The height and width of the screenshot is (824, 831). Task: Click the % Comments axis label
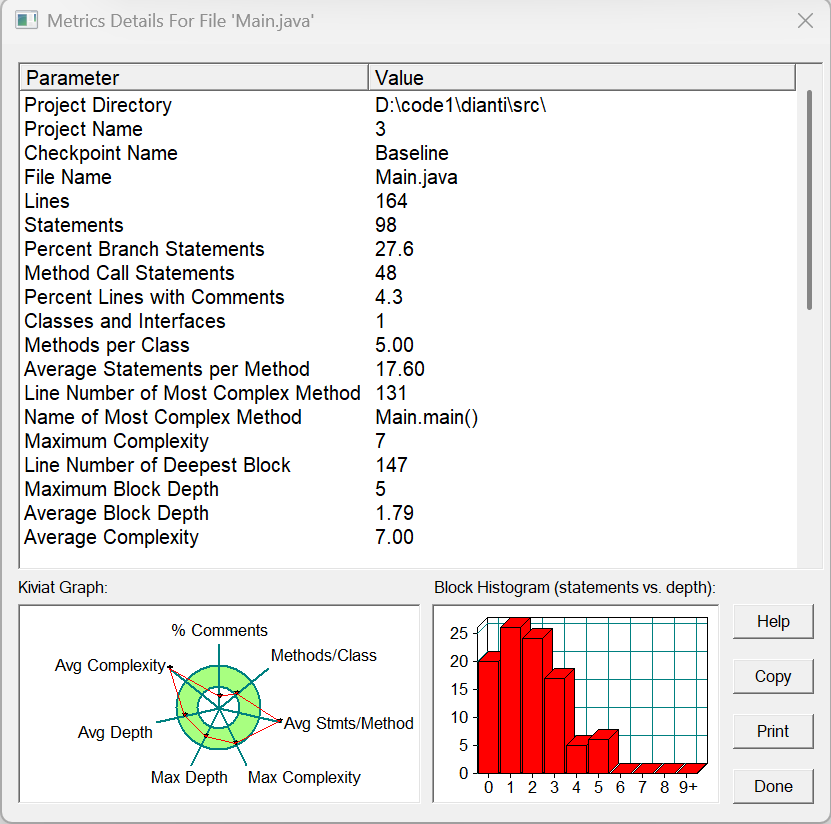[219, 630]
